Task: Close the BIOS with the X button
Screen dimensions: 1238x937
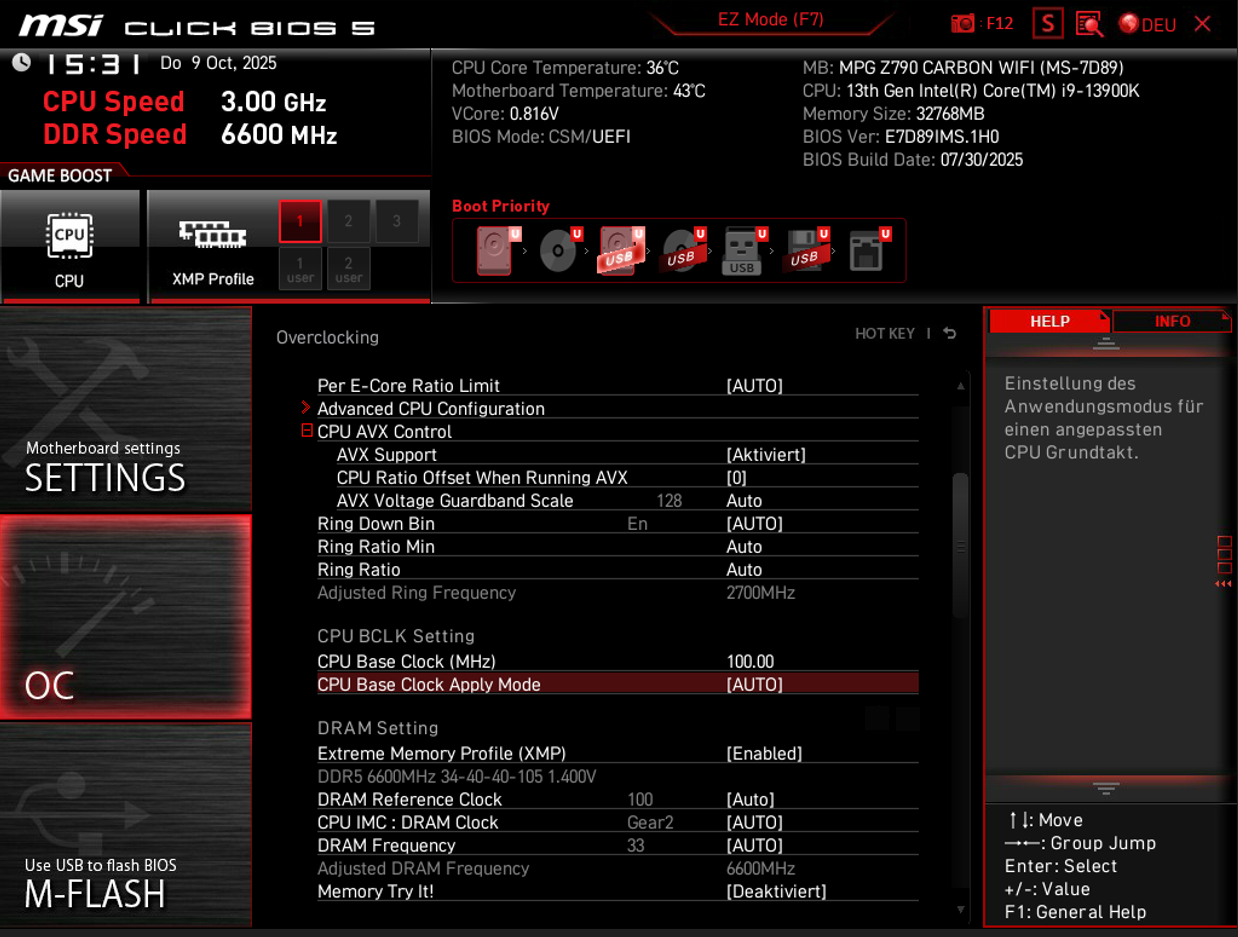Action: 1202,23
